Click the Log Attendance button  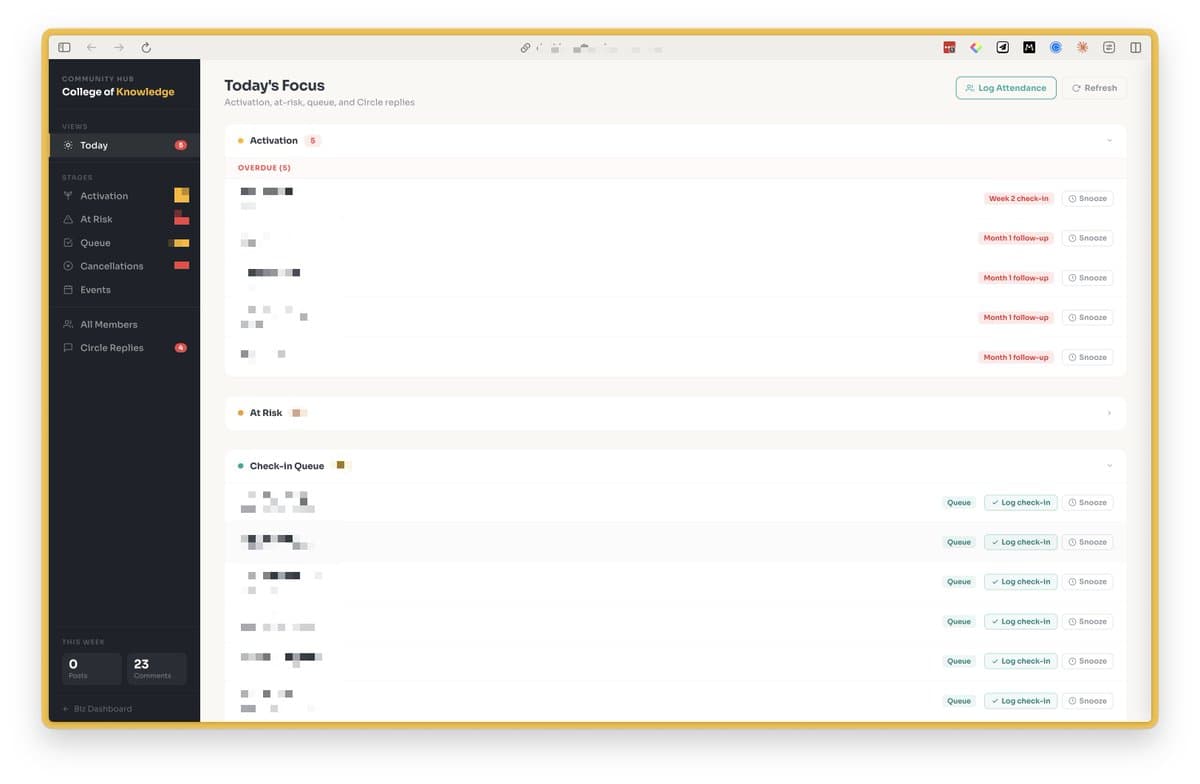[1006, 87]
